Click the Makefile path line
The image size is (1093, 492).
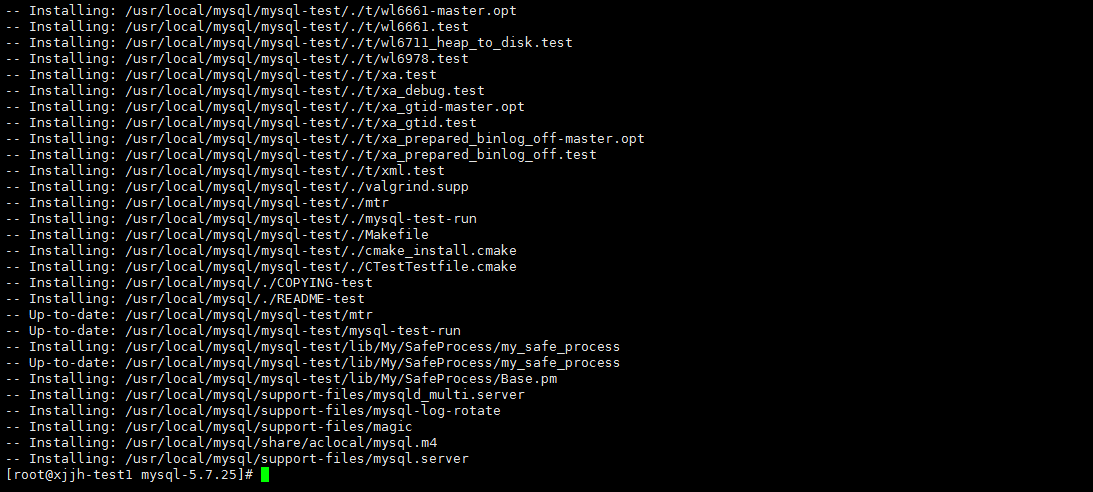coord(217,235)
